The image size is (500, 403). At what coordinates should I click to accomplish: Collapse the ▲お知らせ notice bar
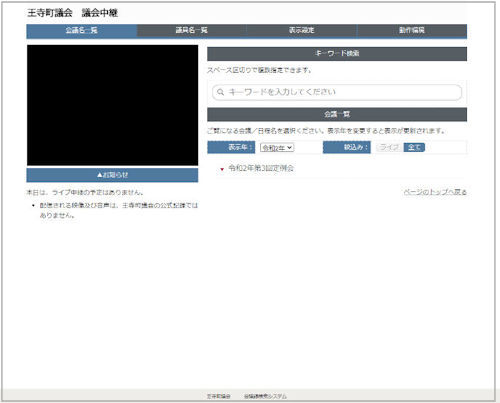pos(112,175)
